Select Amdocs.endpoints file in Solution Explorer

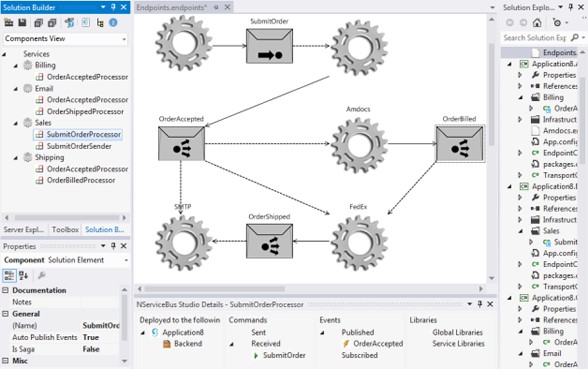click(x=560, y=130)
